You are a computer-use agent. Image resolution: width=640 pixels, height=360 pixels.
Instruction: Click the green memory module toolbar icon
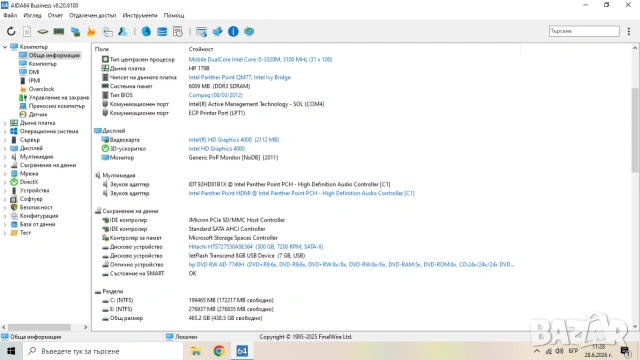tap(59, 31)
